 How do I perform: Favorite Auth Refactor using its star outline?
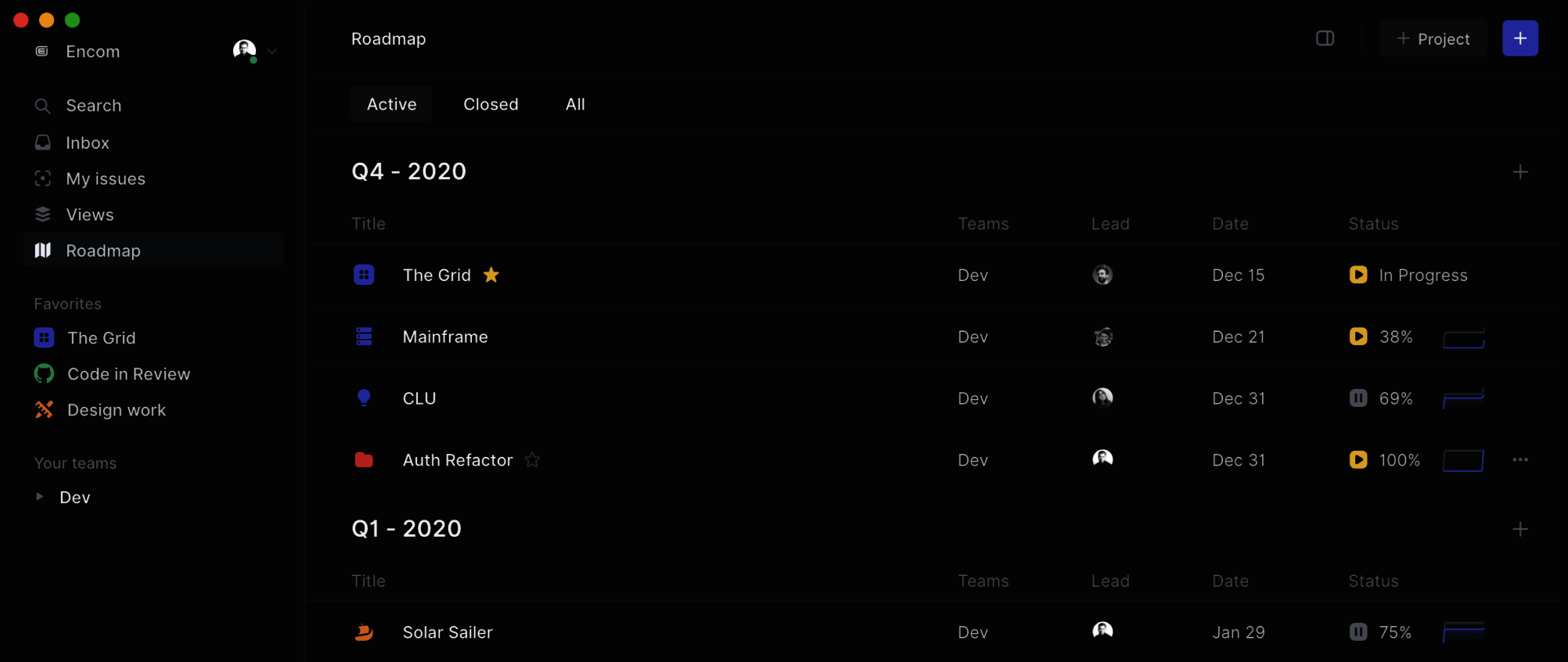532,460
